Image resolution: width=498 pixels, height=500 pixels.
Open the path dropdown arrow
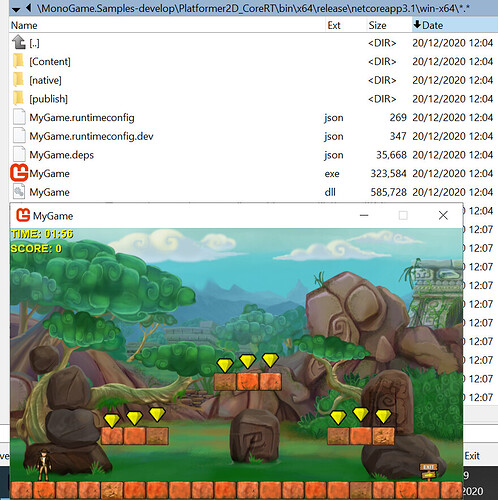[16, 10]
